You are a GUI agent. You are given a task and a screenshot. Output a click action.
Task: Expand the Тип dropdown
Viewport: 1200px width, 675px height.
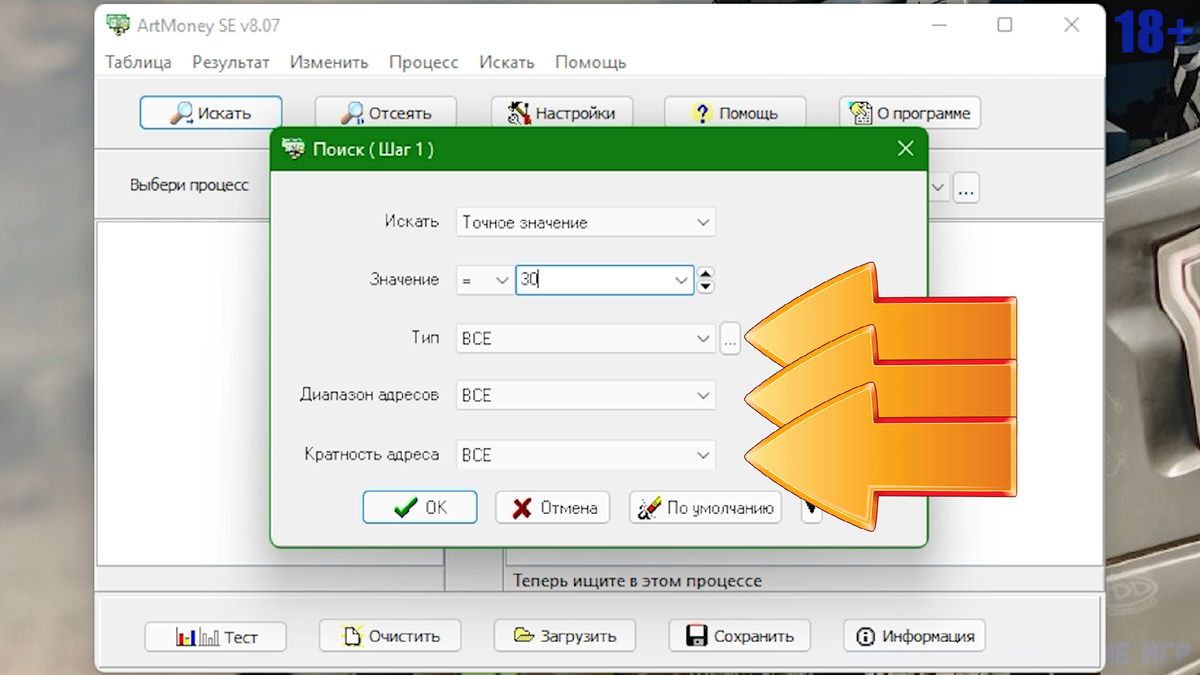[703, 339]
